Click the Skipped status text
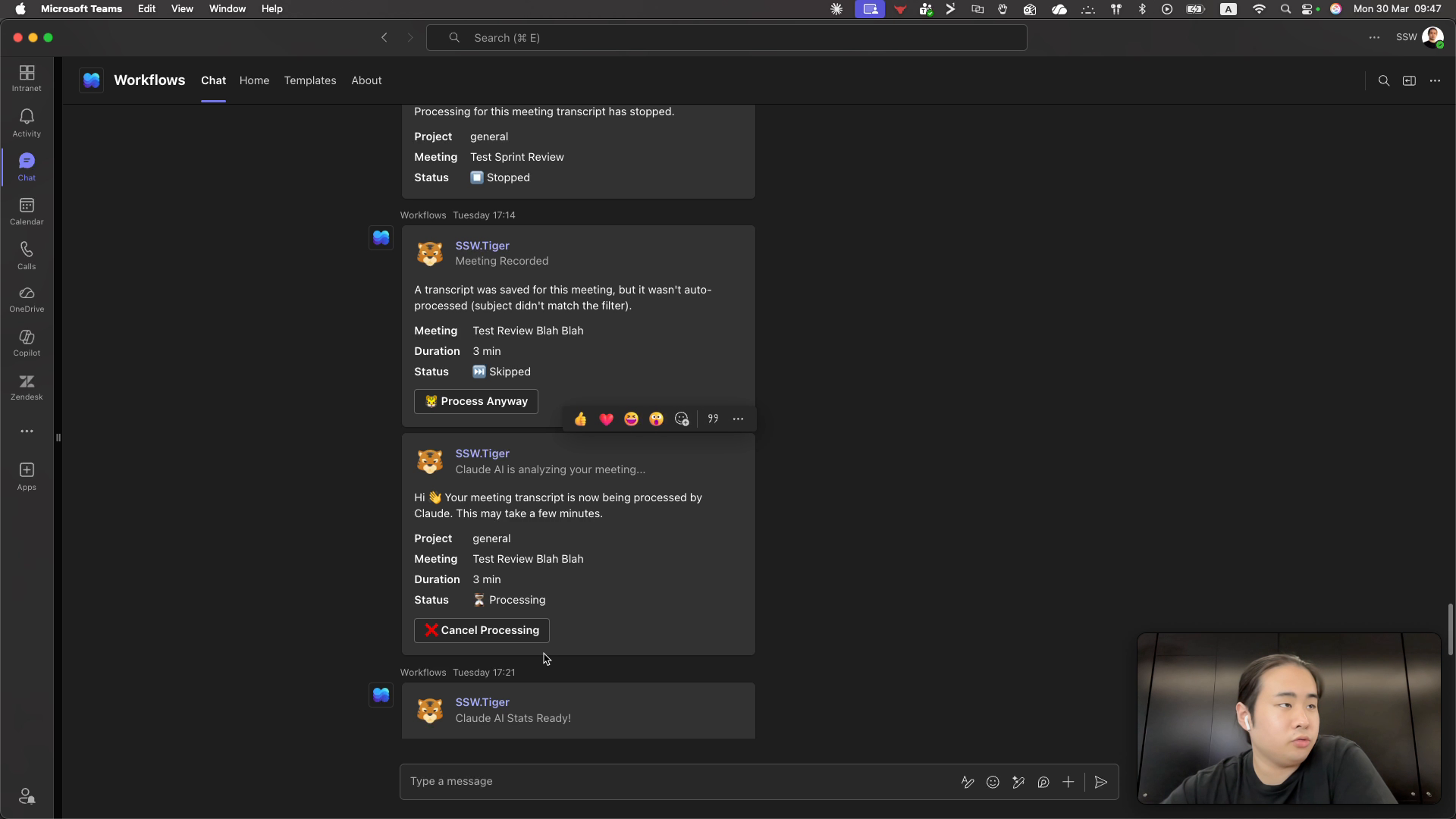 [510, 372]
